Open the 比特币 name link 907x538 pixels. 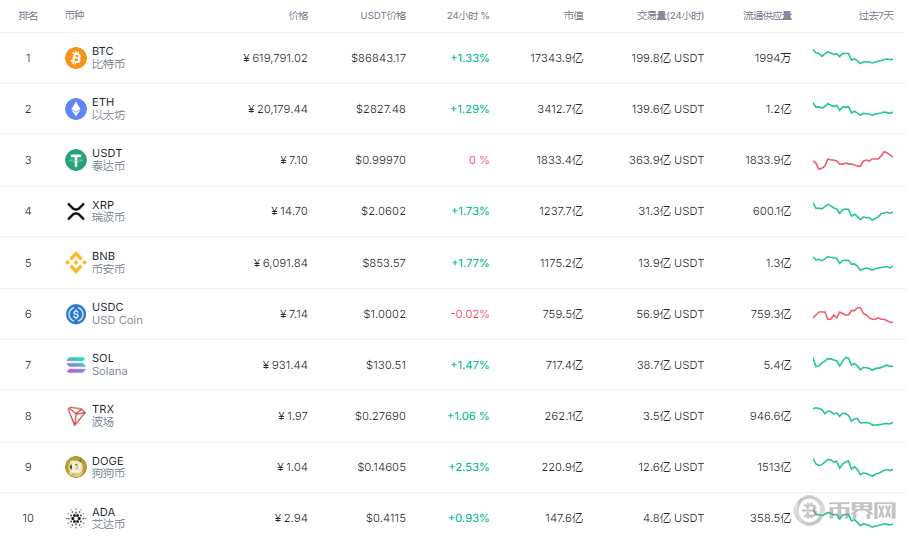[x=108, y=64]
